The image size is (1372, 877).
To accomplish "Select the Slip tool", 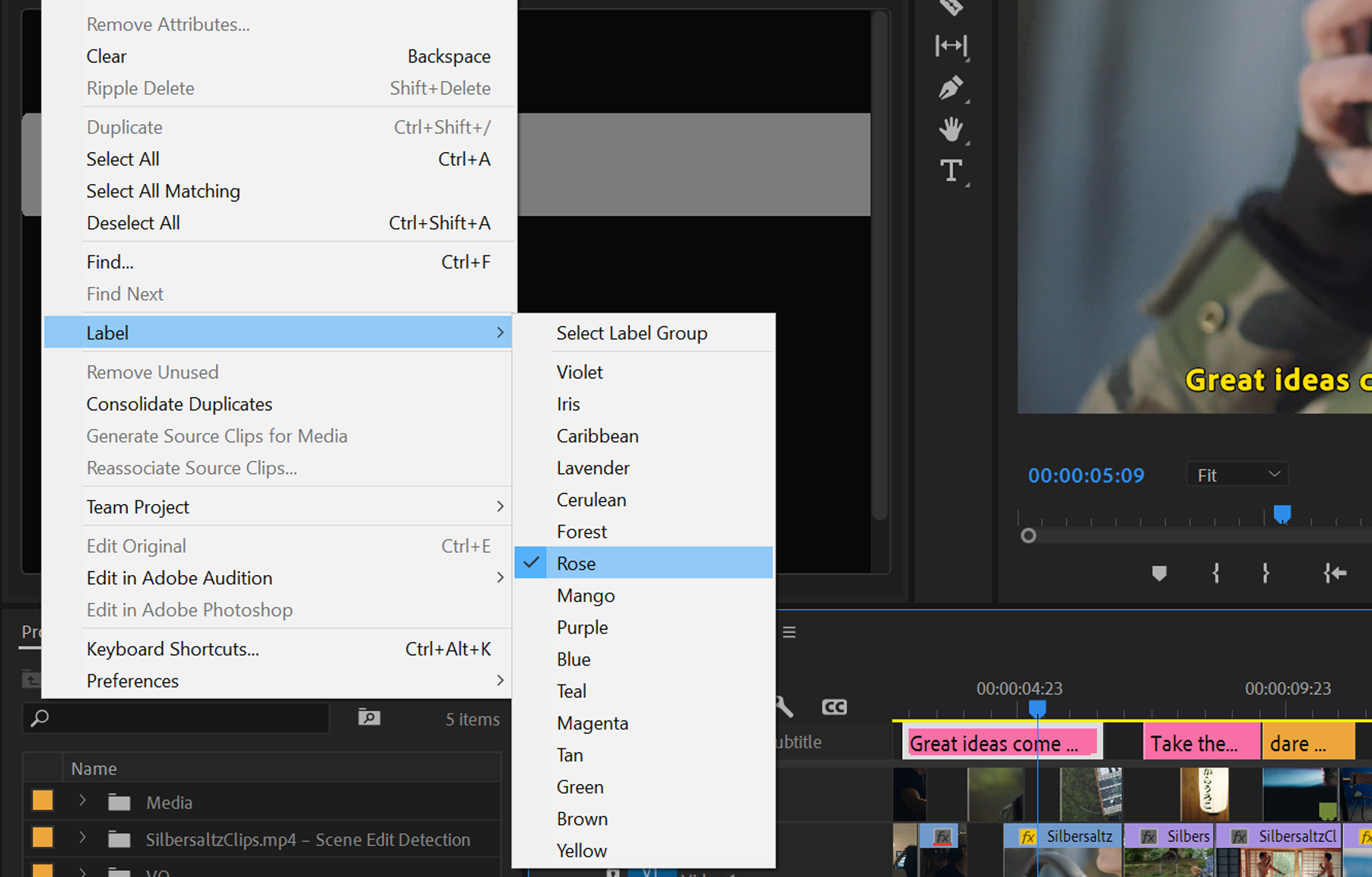I will (951, 46).
